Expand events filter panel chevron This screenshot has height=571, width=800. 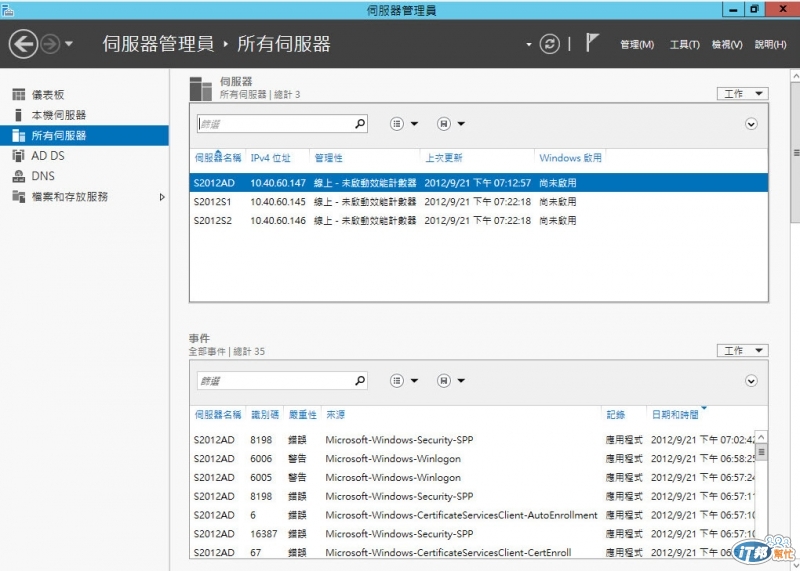coord(751,381)
